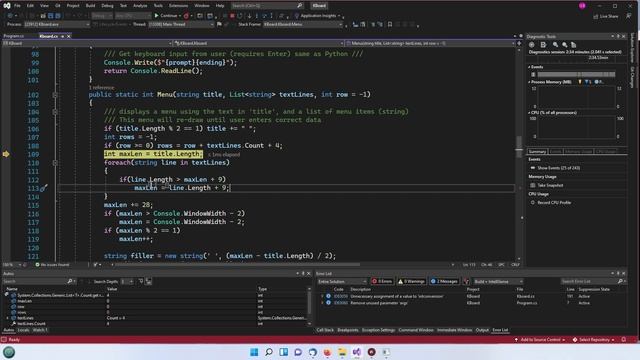The width and height of the screenshot is (640, 360).
Task: Click the Hot Reload flame icon
Action: click(x=186, y=16)
